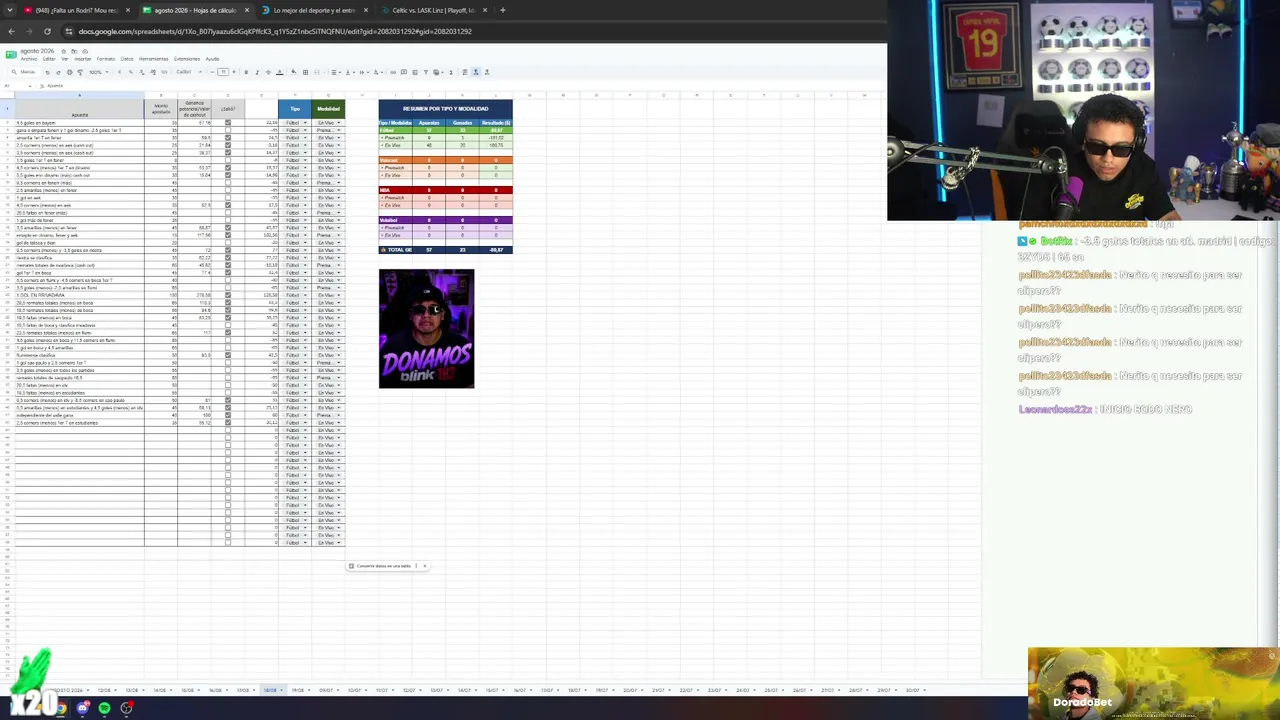
Task: Redo the last undone action
Action: pos(58,72)
